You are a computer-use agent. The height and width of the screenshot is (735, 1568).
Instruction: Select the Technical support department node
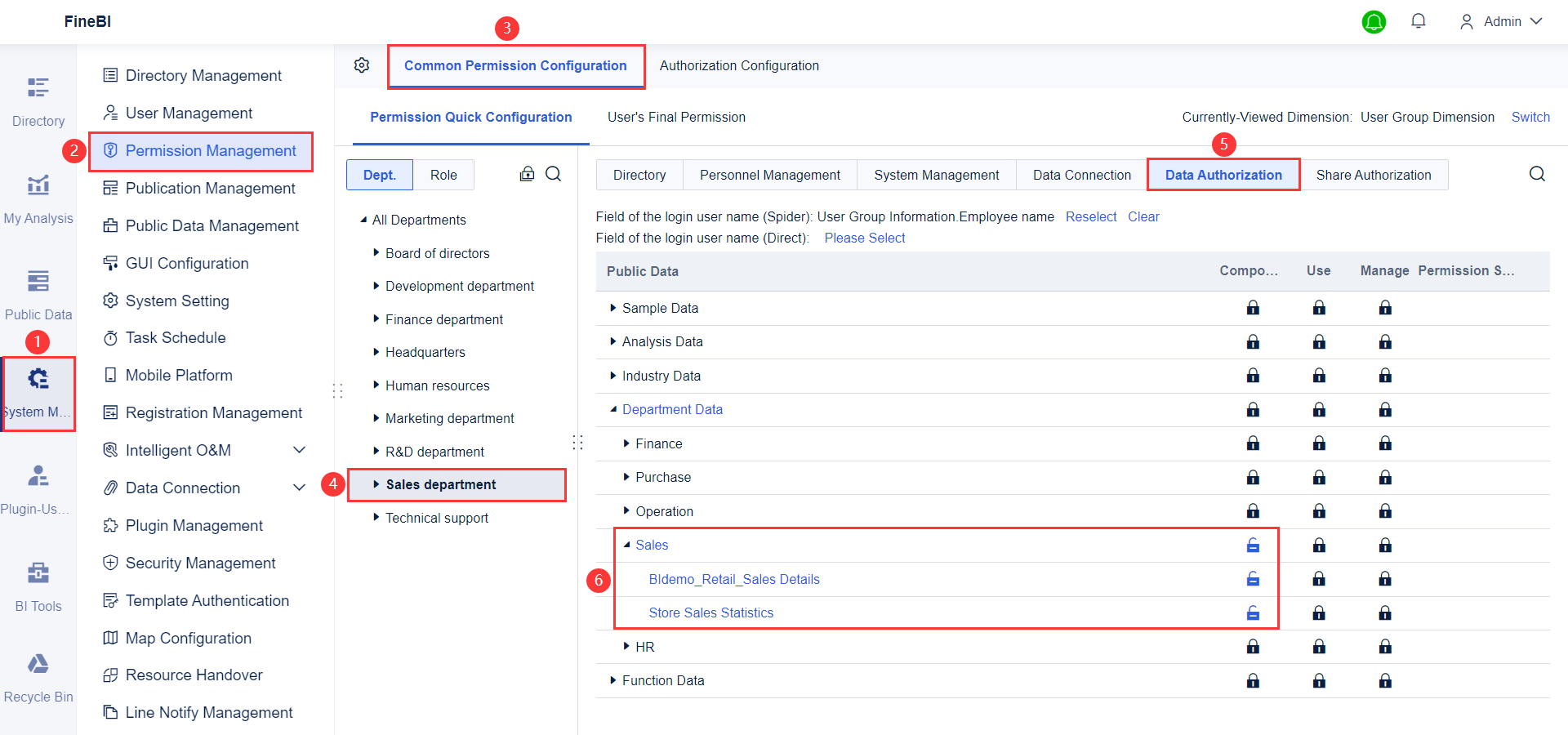click(436, 517)
